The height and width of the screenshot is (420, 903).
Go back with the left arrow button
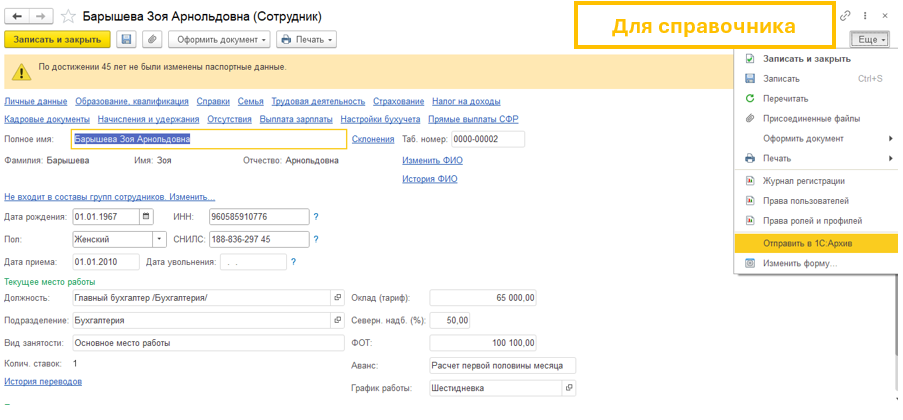[x=17, y=16]
